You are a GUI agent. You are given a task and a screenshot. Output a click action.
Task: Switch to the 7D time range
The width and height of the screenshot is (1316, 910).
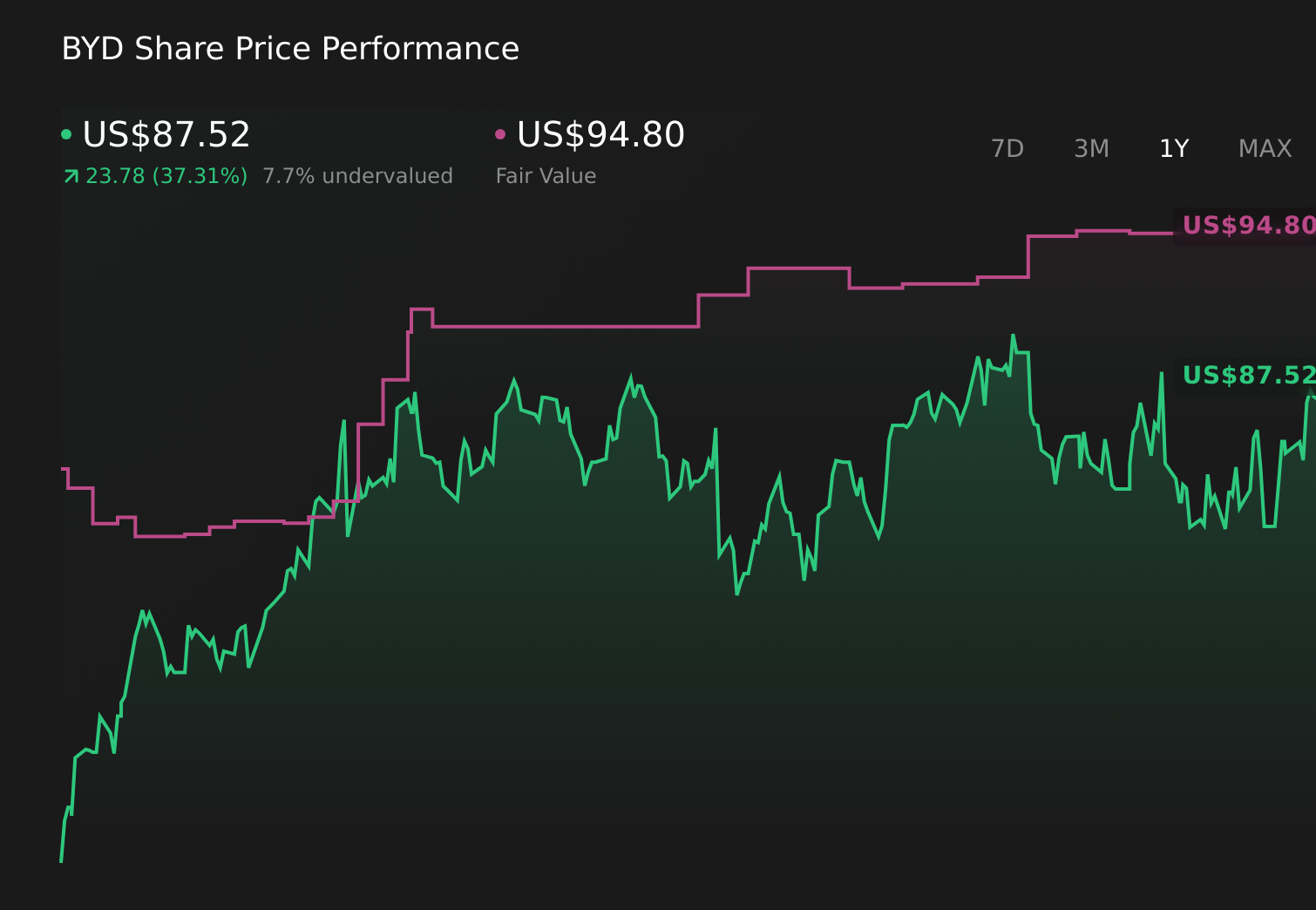(1007, 148)
